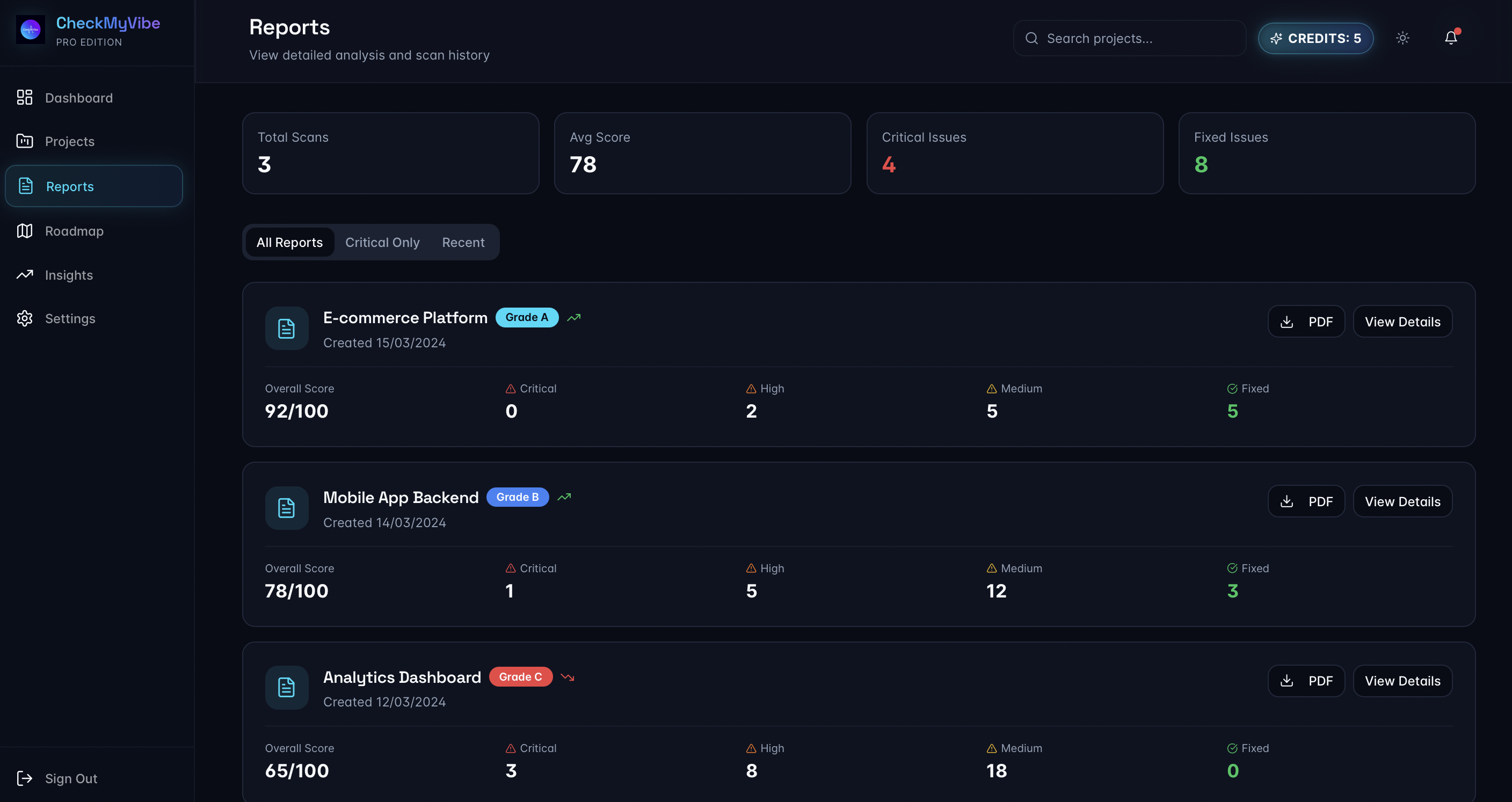Open Dashboard from the sidebar
The width and height of the screenshot is (1512, 802).
pos(78,98)
